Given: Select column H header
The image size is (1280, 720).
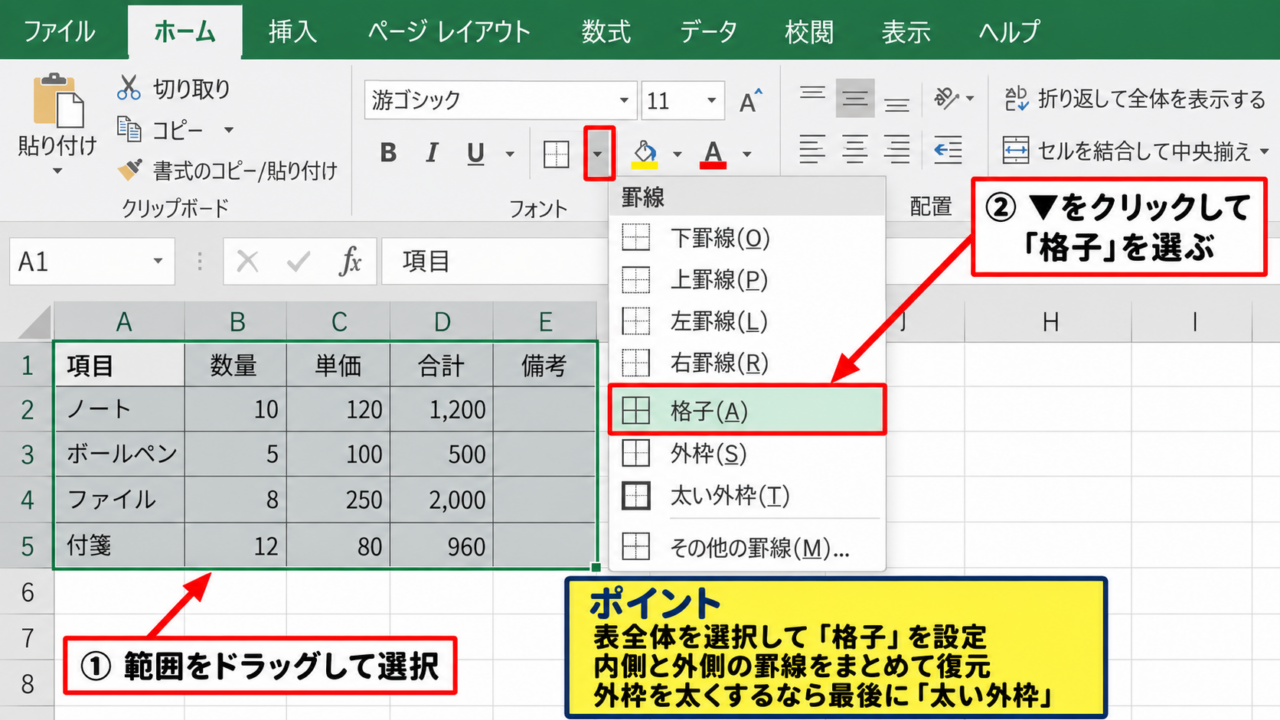Looking at the screenshot, I should click(x=1050, y=321).
